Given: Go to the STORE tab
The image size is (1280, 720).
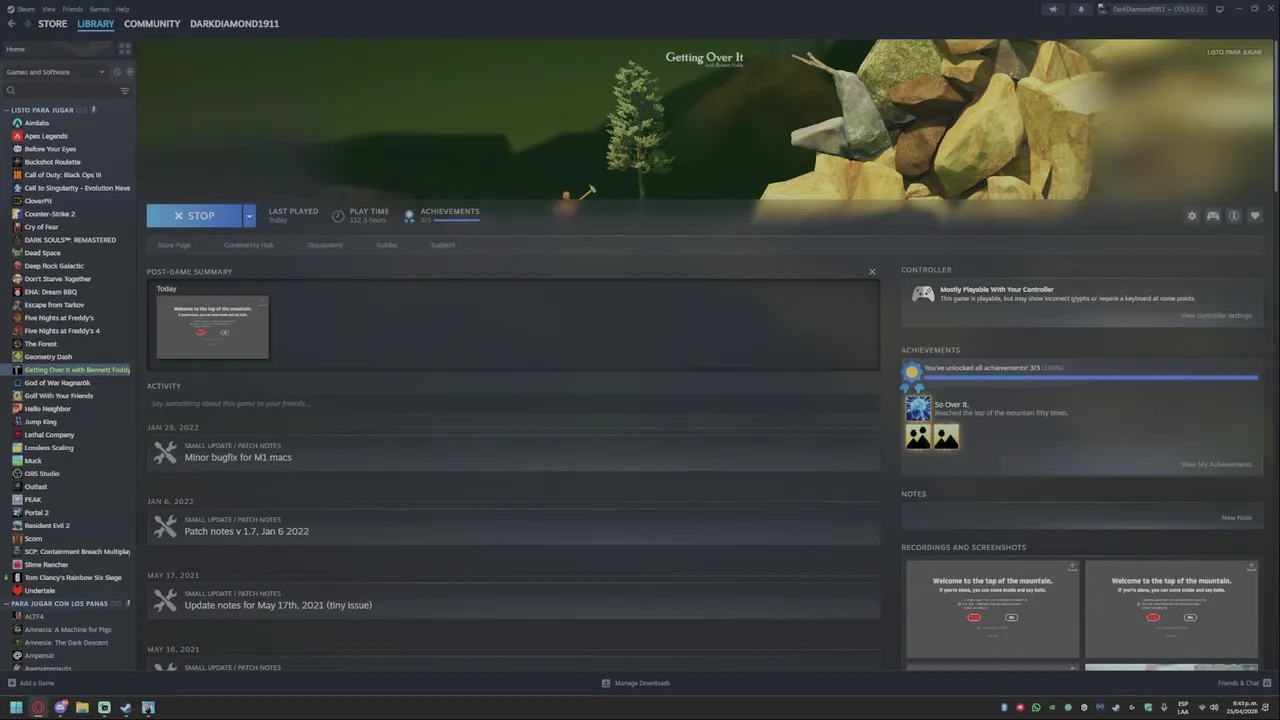Looking at the screenshot, I should 53,23.
